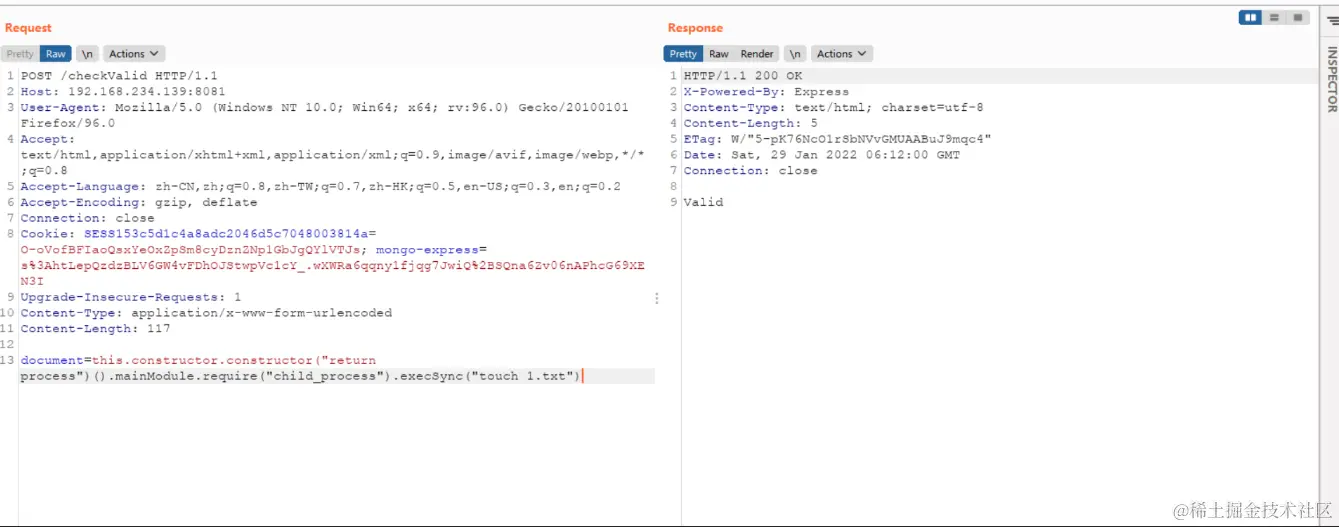The width and height of the screenshot is (1339, 527).
Task: Click the request Content-Type urlencoded line
Action: point(206,313)
